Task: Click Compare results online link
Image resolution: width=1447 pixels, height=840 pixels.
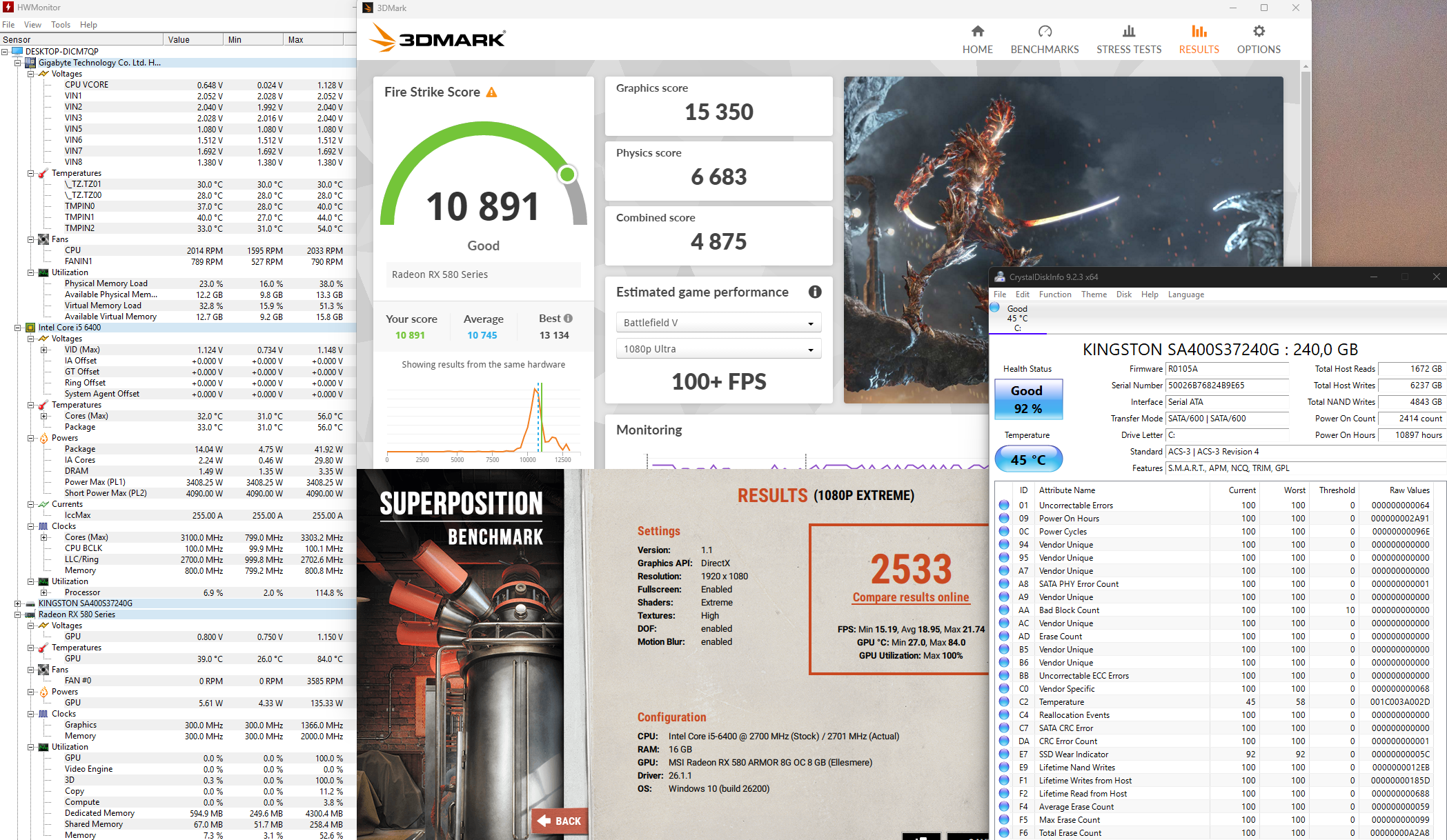Action: 910,597
